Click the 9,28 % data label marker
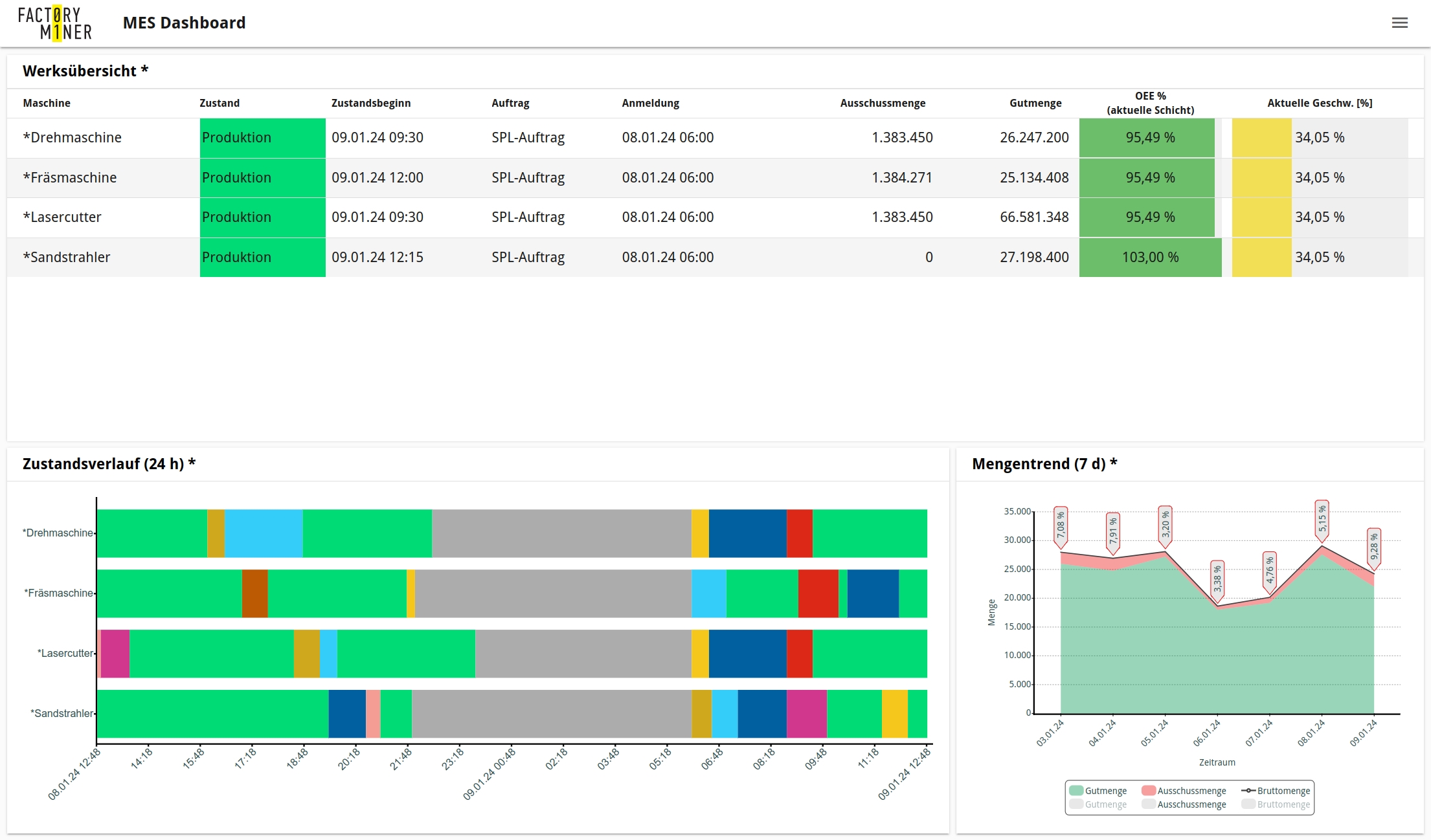Screen dimensions: 1431x840 click(1373, 547)
